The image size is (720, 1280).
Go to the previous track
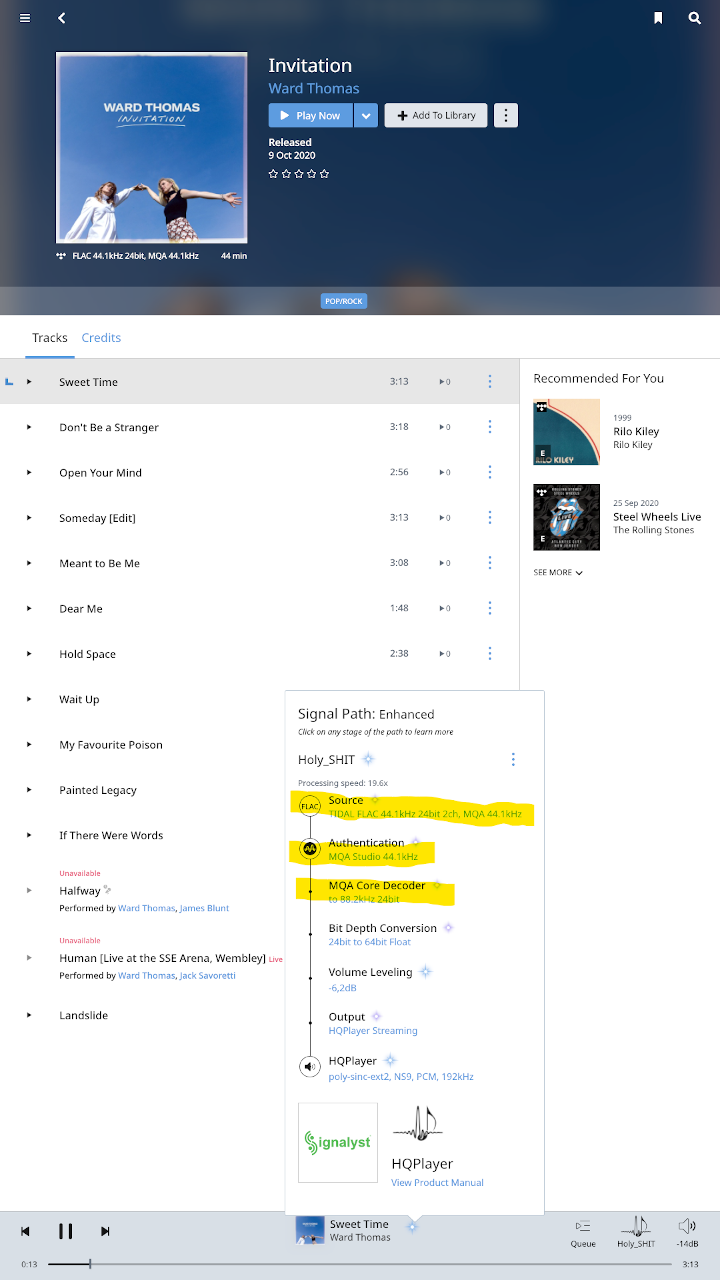tap(26, 1231)
